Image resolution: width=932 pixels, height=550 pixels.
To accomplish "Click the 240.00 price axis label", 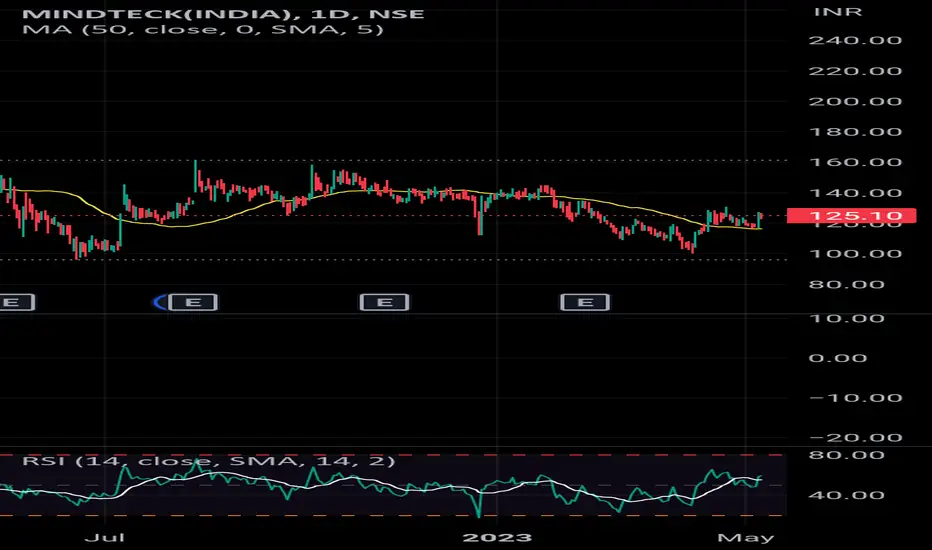I will click(x=855, y=40).
